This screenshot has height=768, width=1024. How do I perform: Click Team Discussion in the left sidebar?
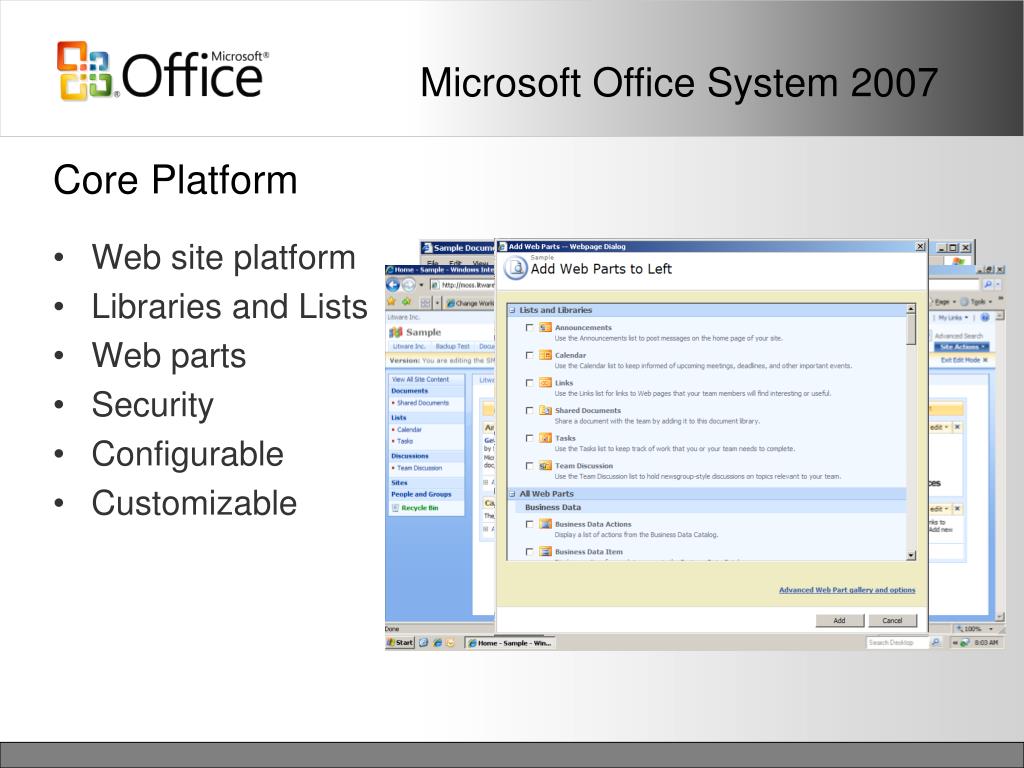[420, 468]
